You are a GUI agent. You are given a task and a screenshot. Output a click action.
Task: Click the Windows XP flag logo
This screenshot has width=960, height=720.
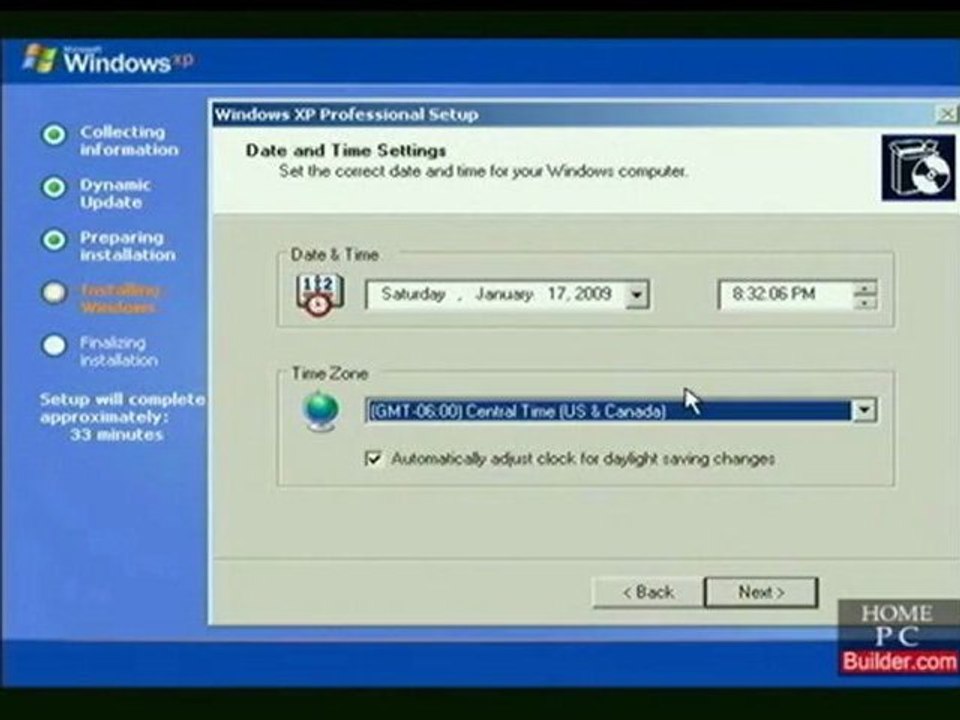[x=39, y=59]
